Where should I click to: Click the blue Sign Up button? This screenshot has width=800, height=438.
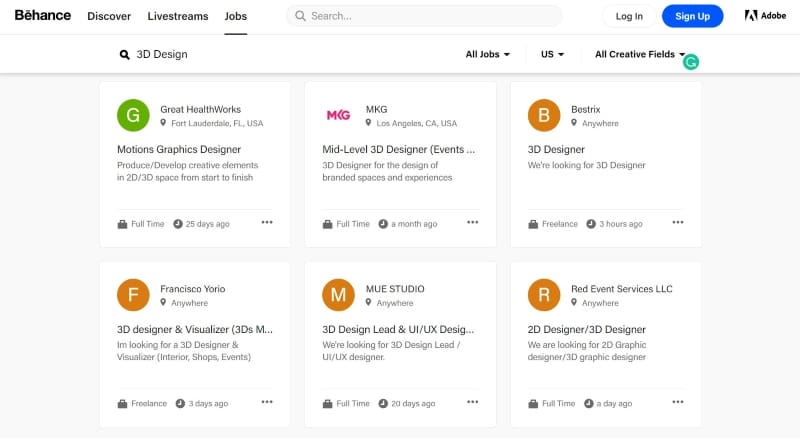(692, 16)
